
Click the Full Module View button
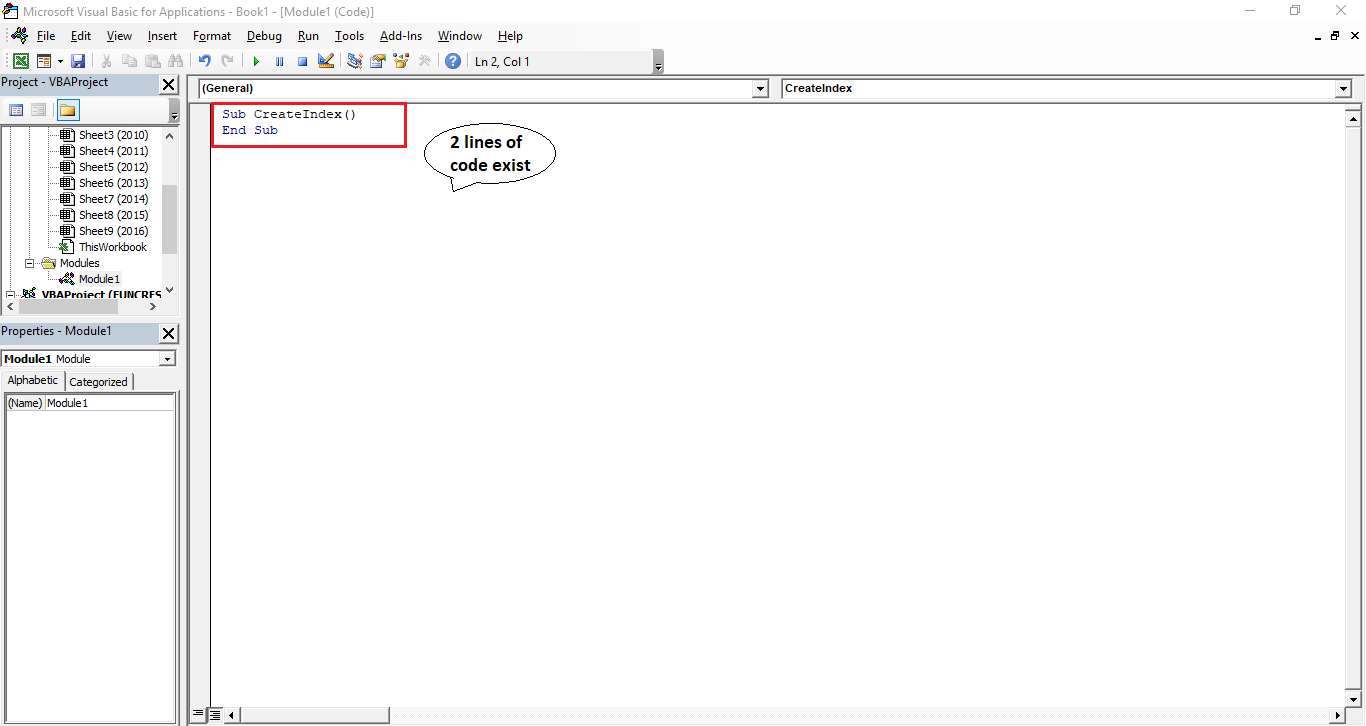pyautogui.click(x=213, y=715)
